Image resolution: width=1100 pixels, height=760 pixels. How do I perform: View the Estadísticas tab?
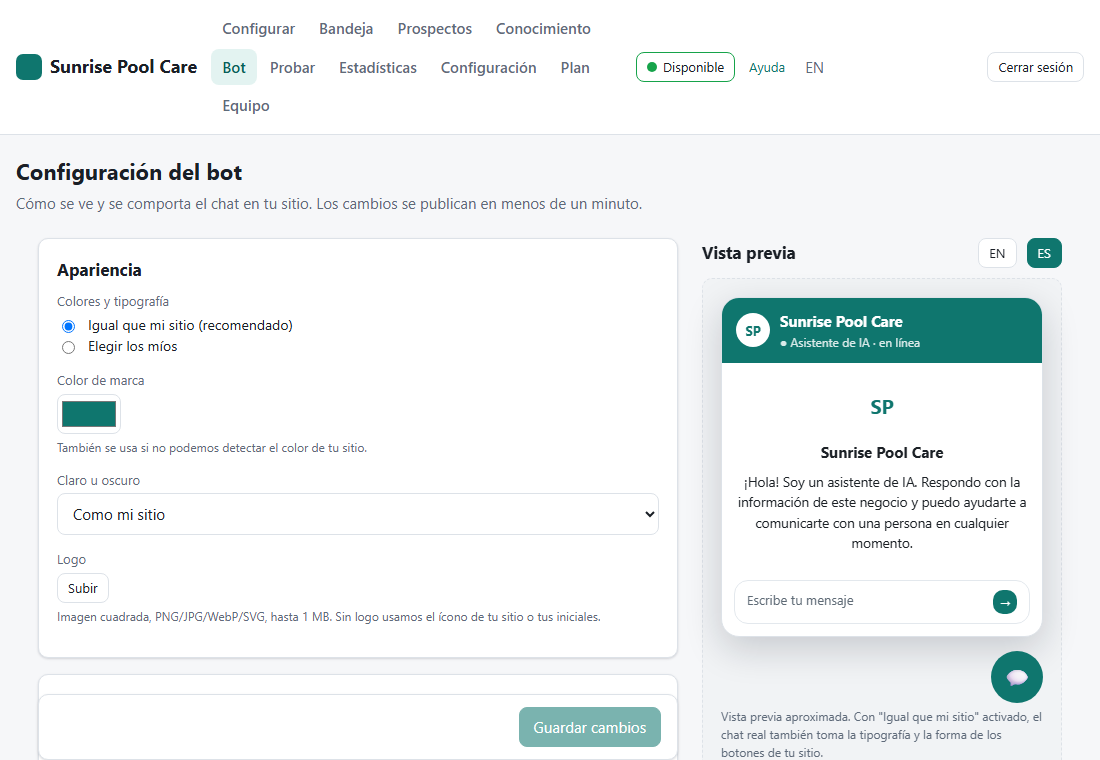click(377, 67)
